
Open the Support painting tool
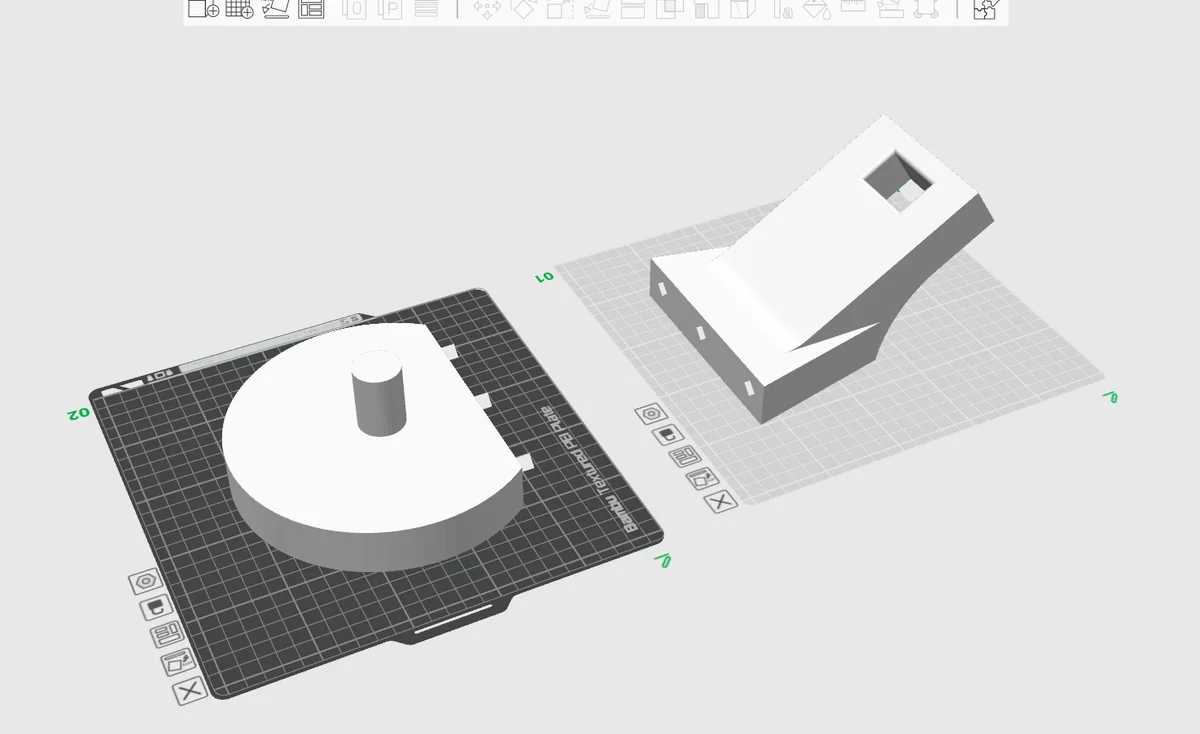[x=705, y=9]
